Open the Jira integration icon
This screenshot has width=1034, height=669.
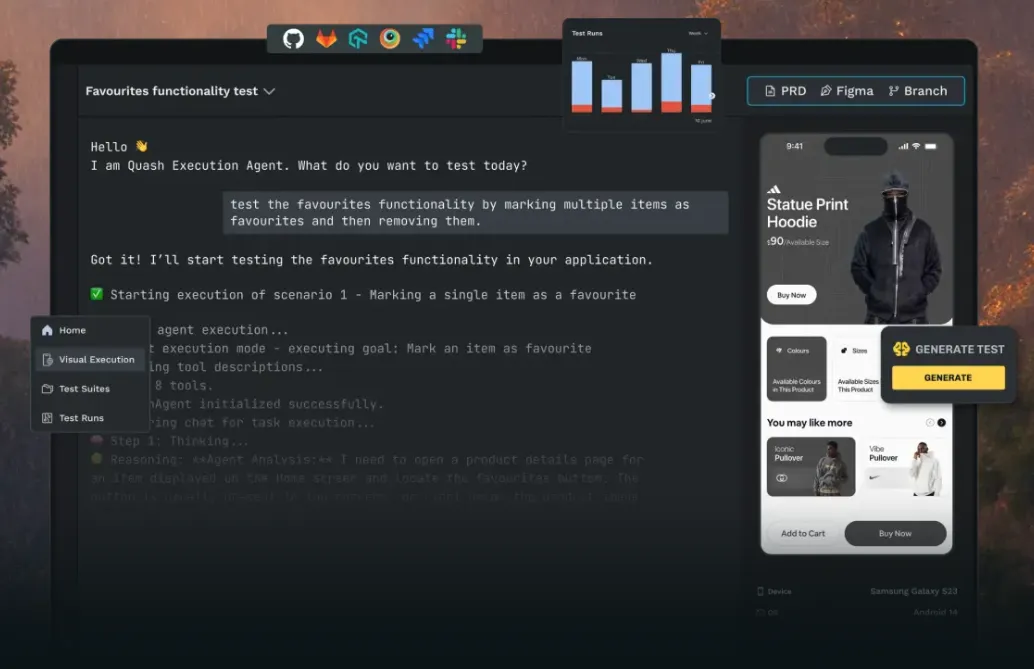pos(423,39)
